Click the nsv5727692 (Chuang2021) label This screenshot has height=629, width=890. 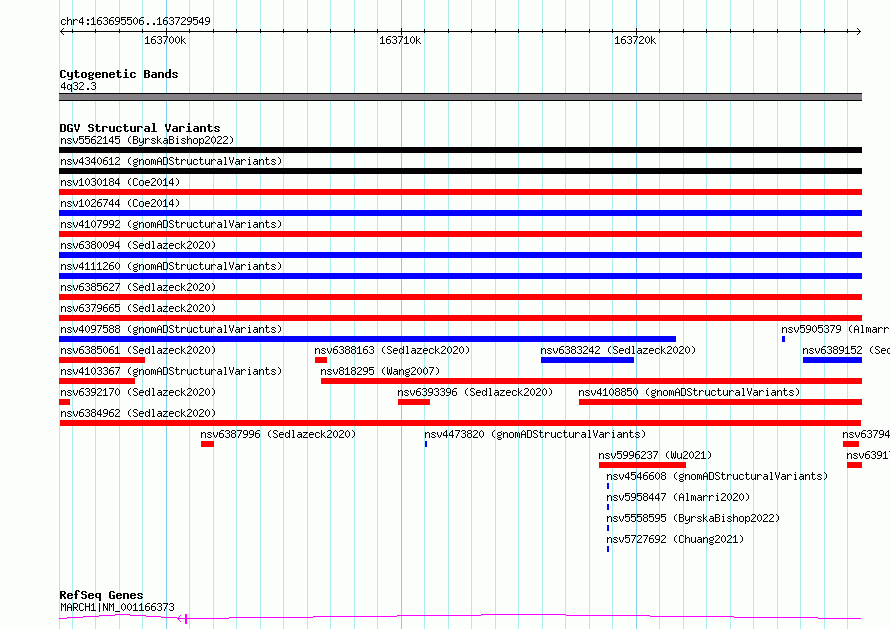point(675,539)
